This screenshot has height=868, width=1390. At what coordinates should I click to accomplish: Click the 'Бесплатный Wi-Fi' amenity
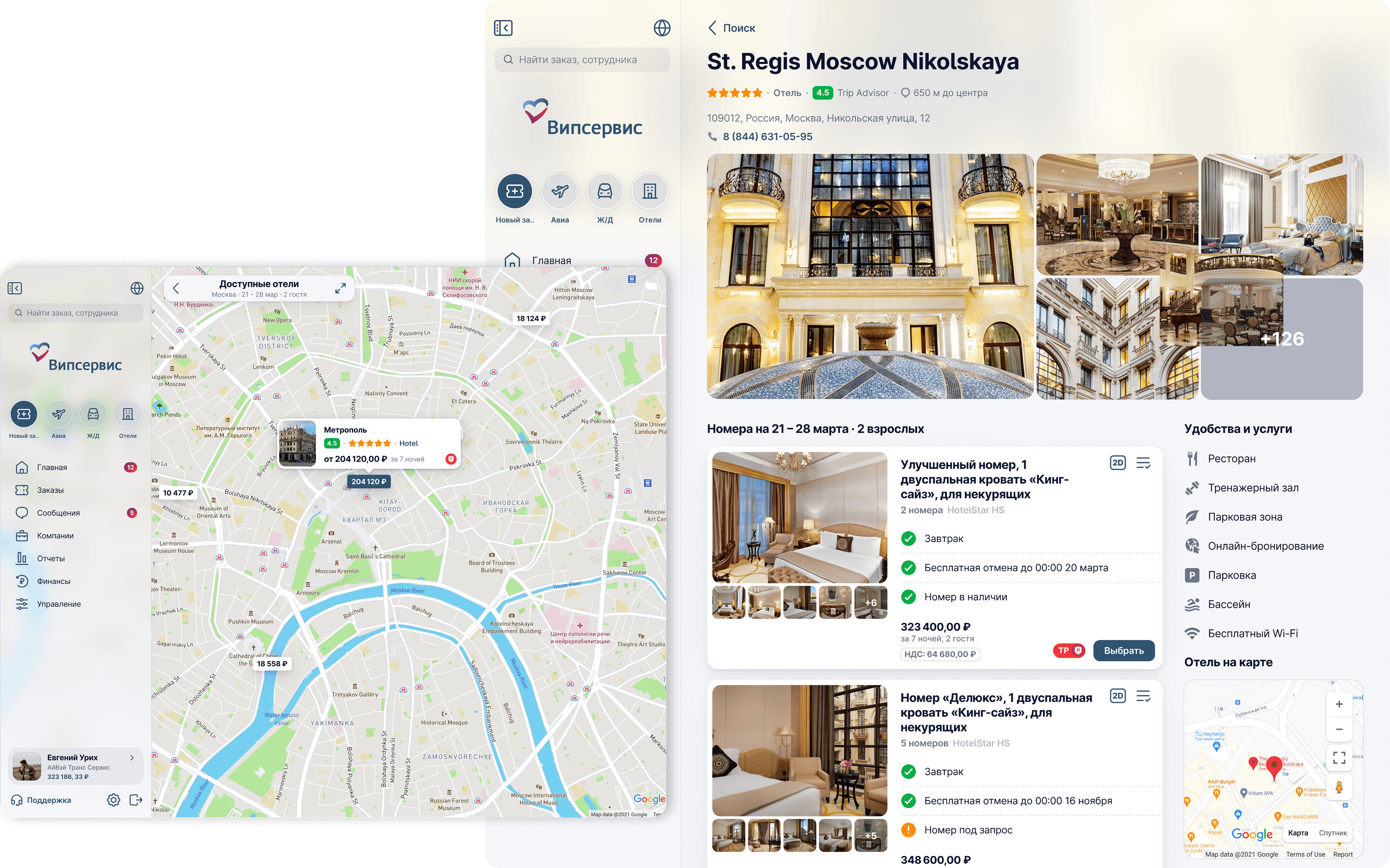coord(1242,633)
